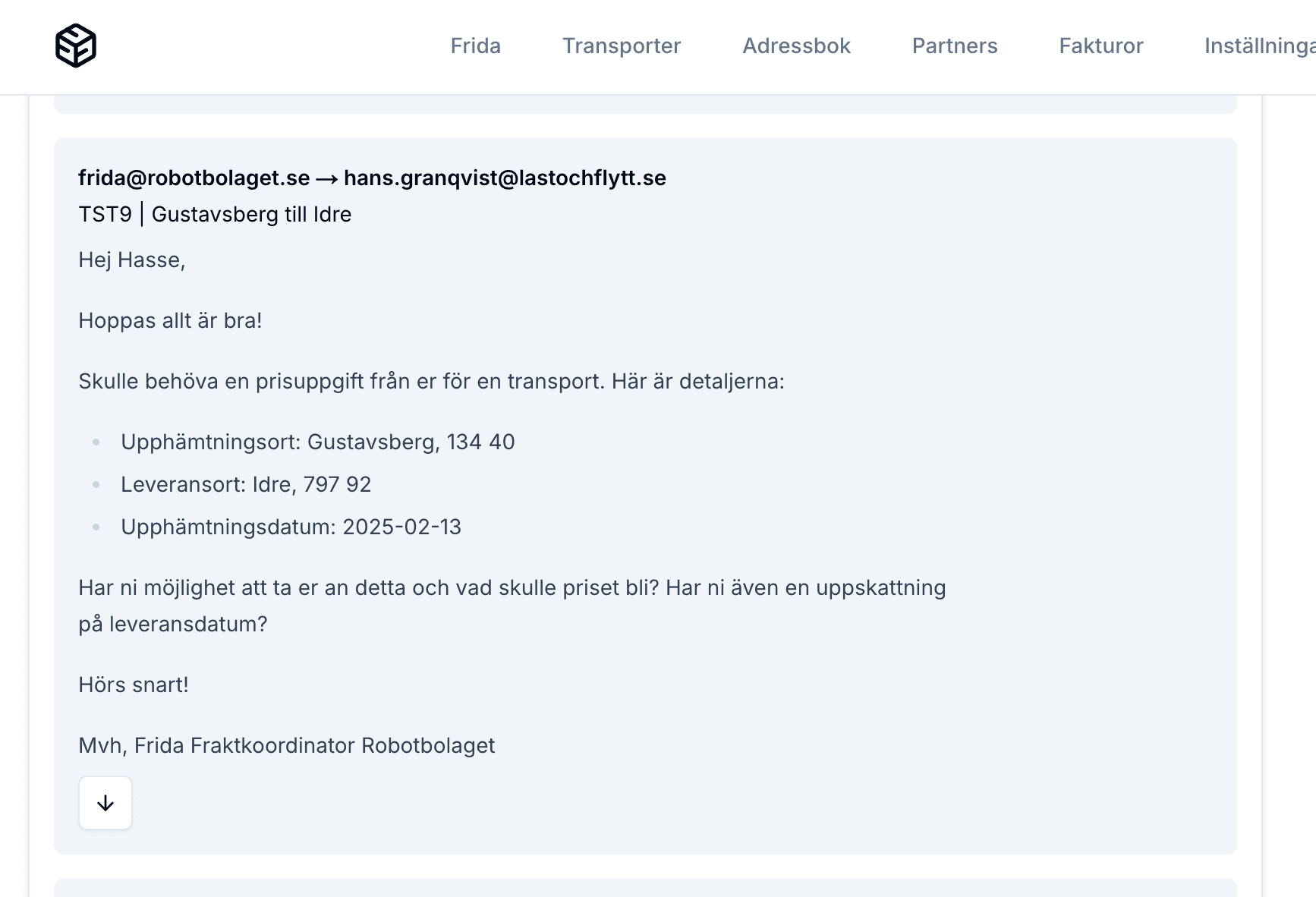
Task: Click sender address frida@robotbolaget.se
Action: coord(194,178)
